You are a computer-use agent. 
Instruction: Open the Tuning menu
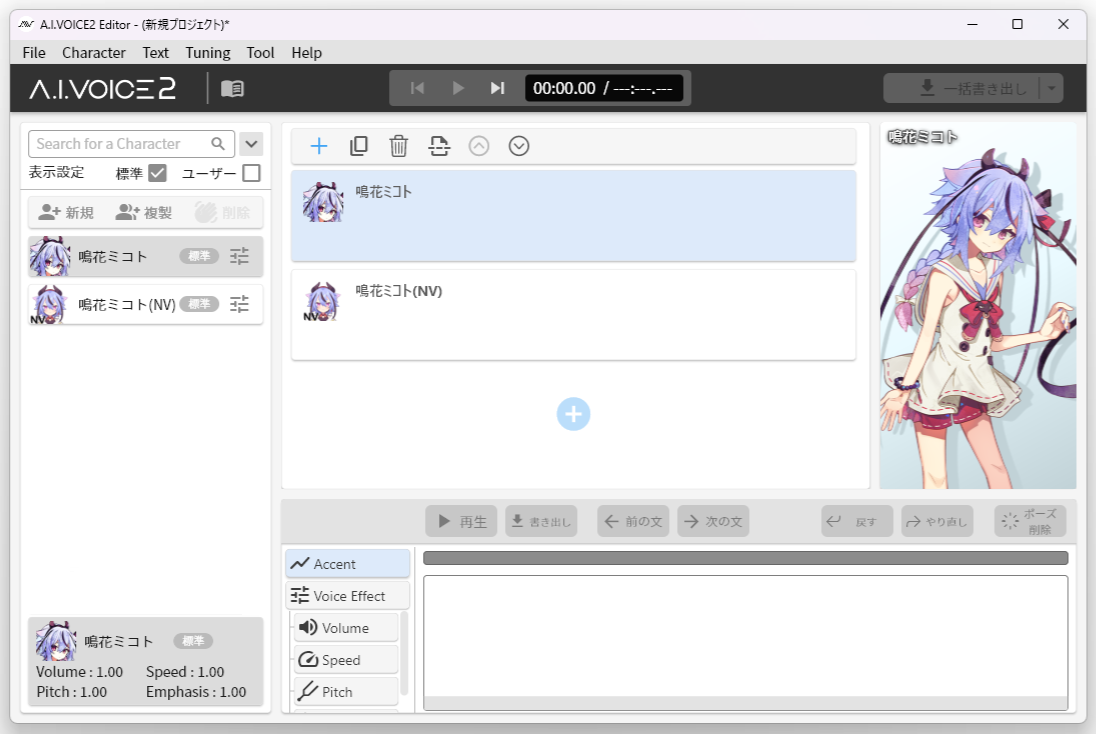tap(208, 52)
